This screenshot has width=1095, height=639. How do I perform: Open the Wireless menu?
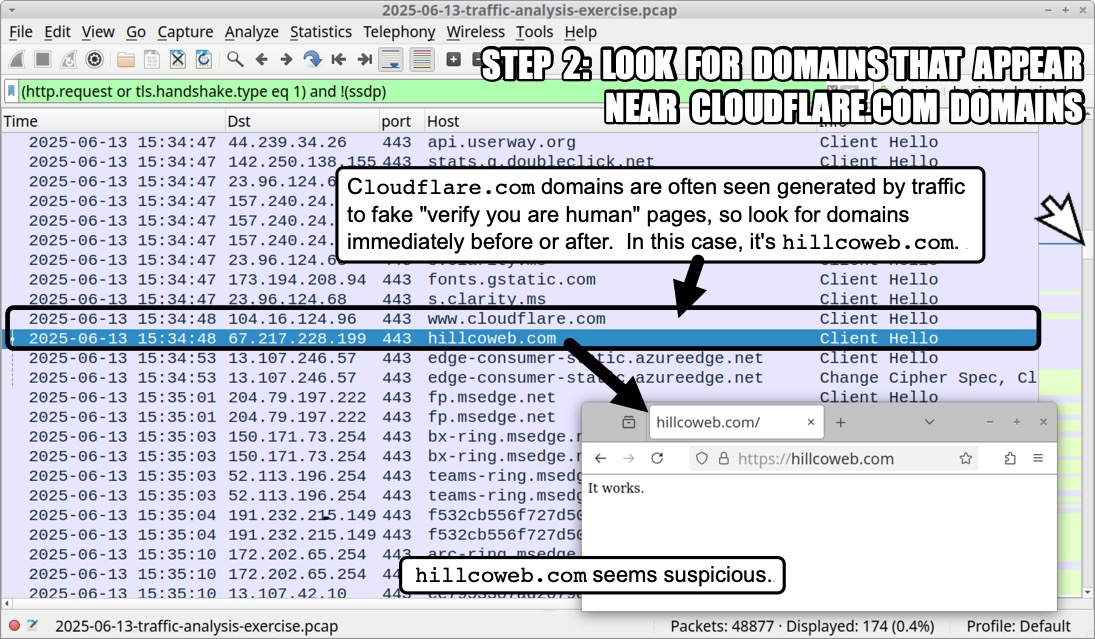(x=476, y=32)
